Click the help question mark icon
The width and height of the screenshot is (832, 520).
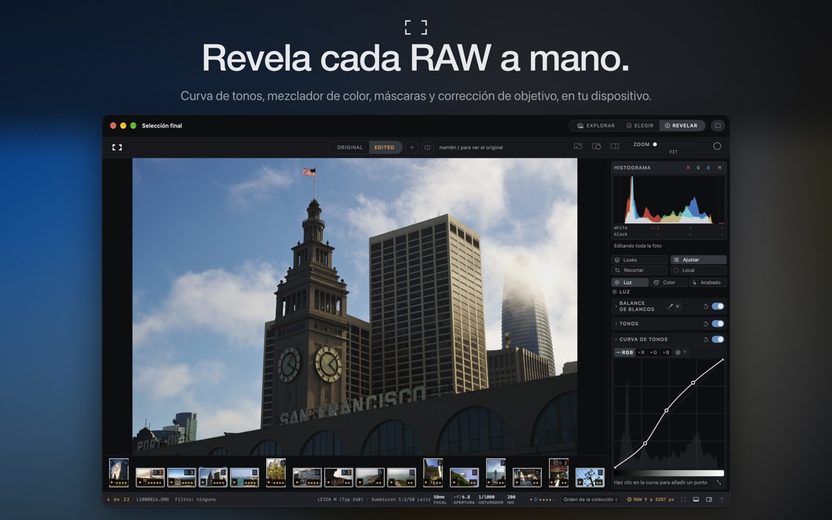722,499
